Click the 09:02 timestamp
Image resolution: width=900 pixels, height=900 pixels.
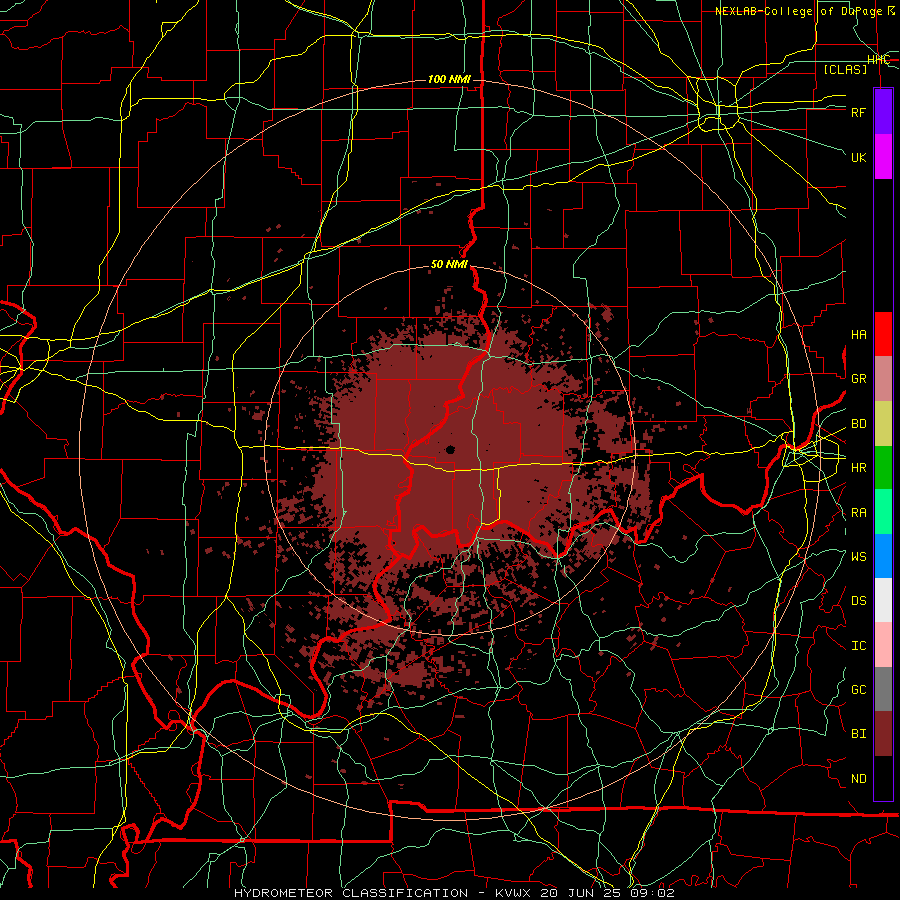point(652,893)
